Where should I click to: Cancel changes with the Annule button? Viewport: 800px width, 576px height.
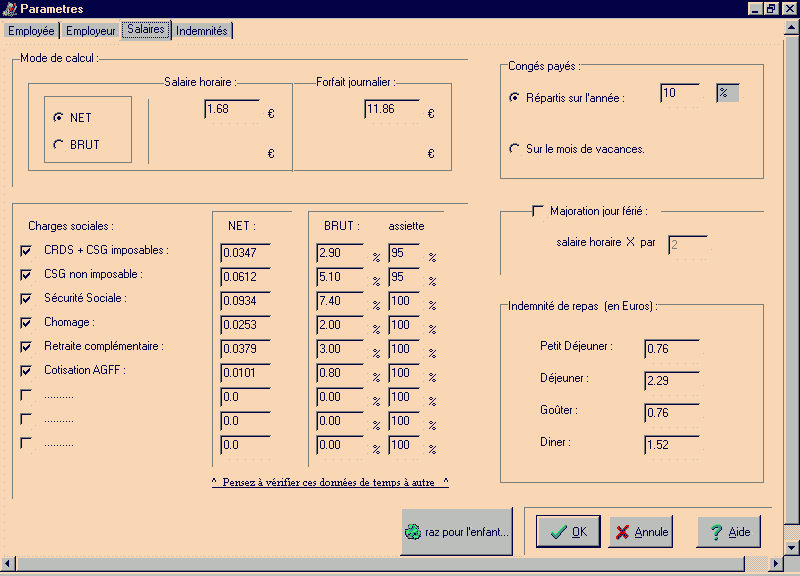pos(641,532)
